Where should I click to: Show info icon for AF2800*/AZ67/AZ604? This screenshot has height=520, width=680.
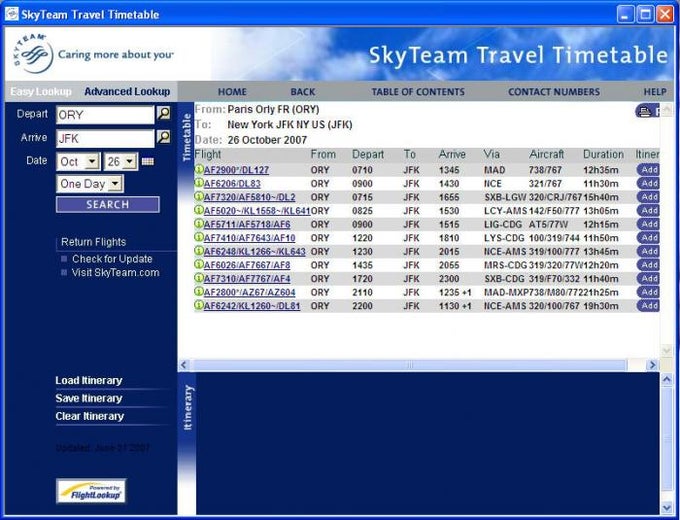click(199, 292)
